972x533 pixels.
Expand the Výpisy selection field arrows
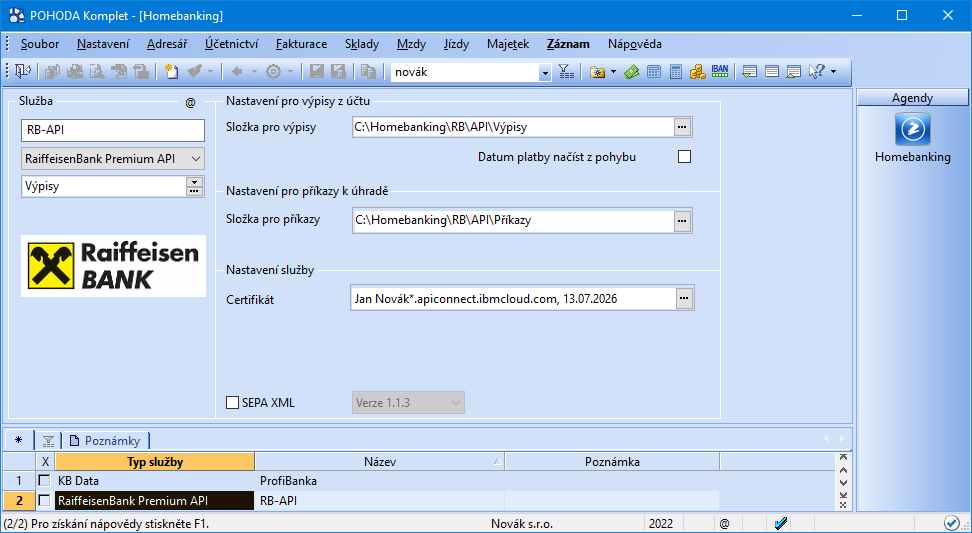tap(195, 186)
